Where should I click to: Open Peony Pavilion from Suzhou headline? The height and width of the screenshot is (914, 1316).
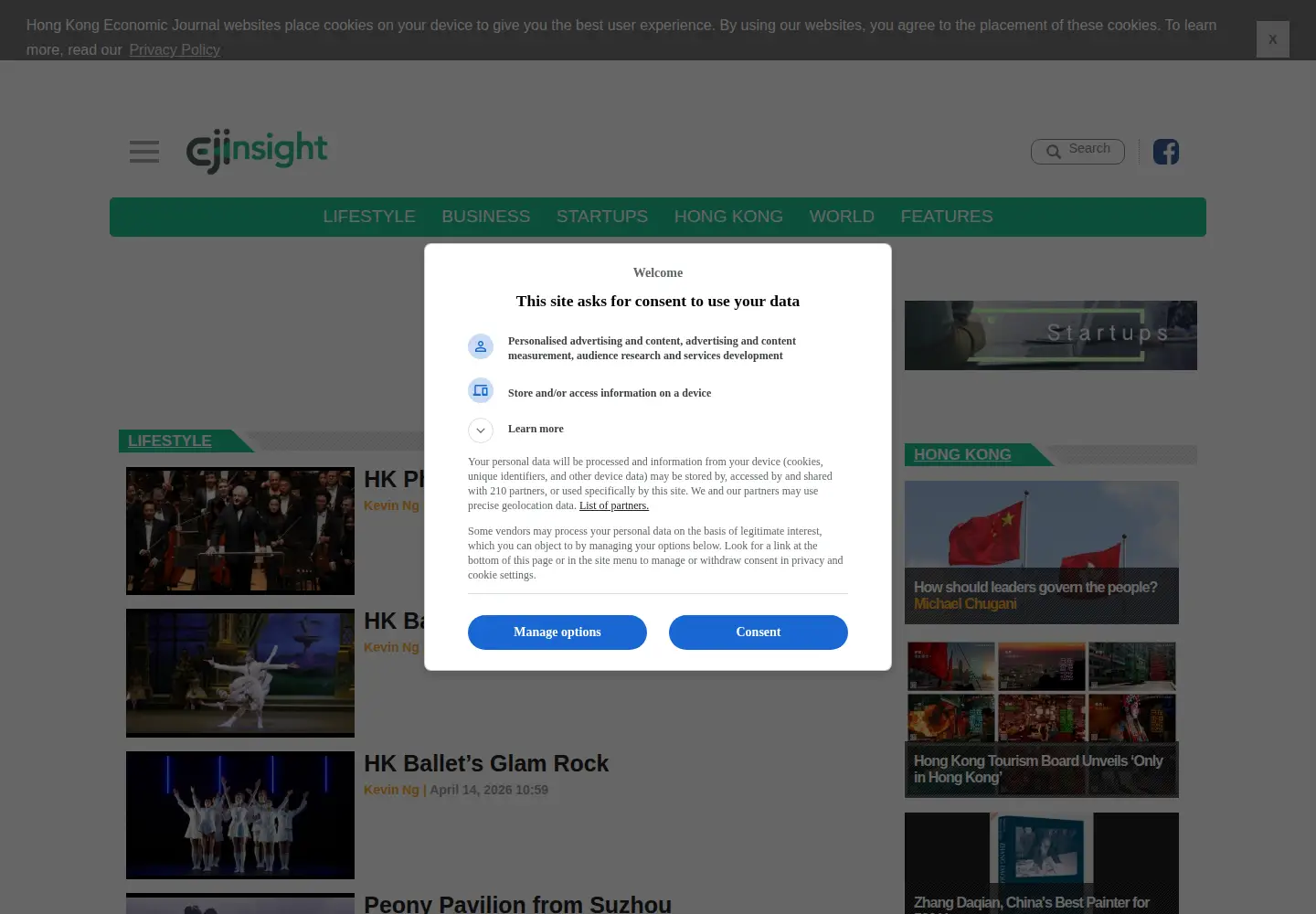[x=517, y=905]
